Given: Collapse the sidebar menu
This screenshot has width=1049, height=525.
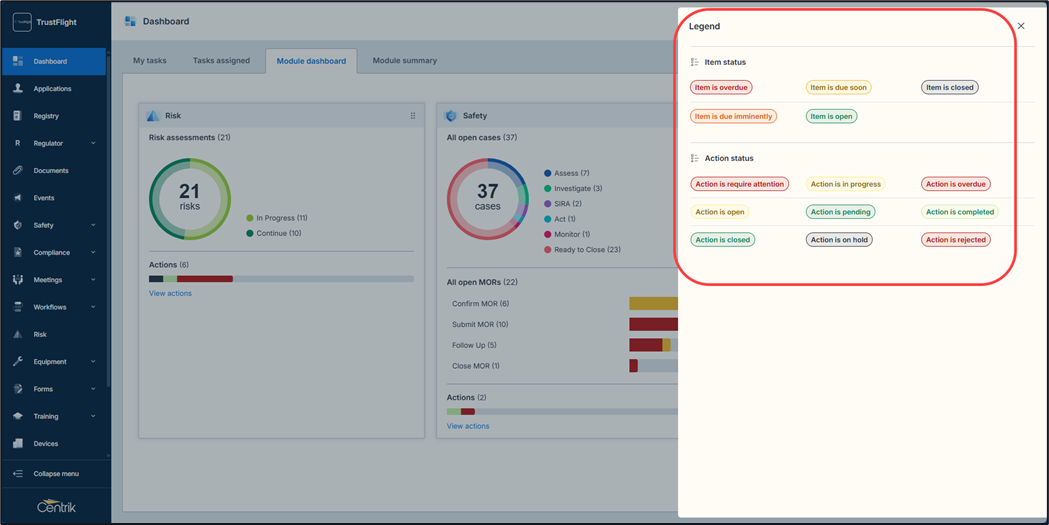Looking at the screenshot, I should coord(56,474).
